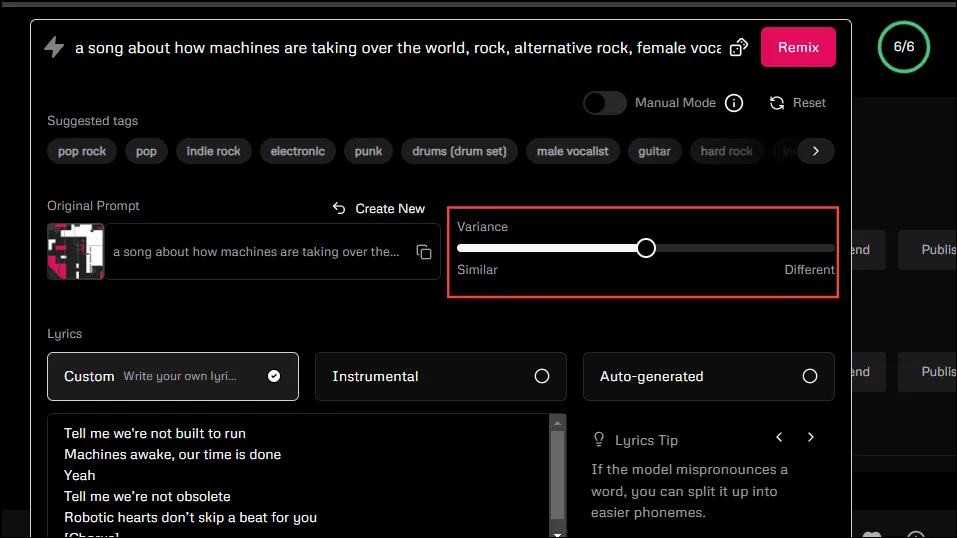Click the lightning bolt icon beside the prompt
This screenshot has width=957, height=538.
54,47
